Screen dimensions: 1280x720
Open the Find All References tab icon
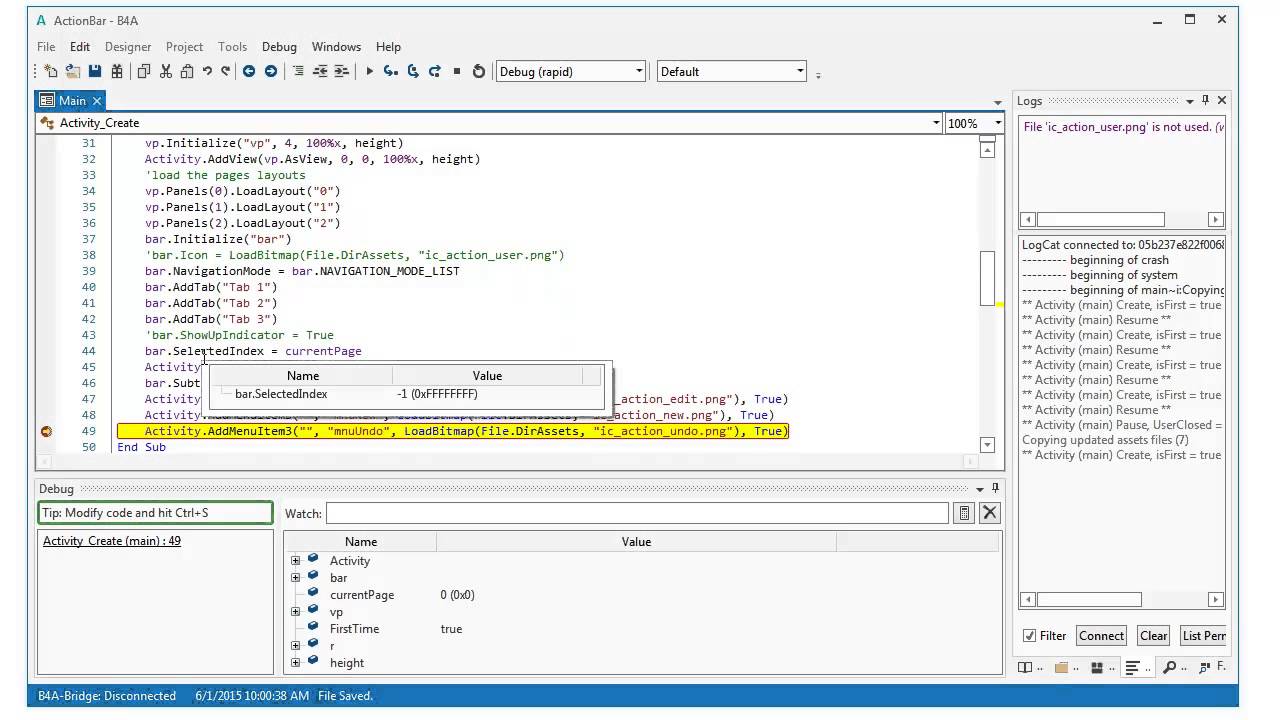click(1204, 667)
